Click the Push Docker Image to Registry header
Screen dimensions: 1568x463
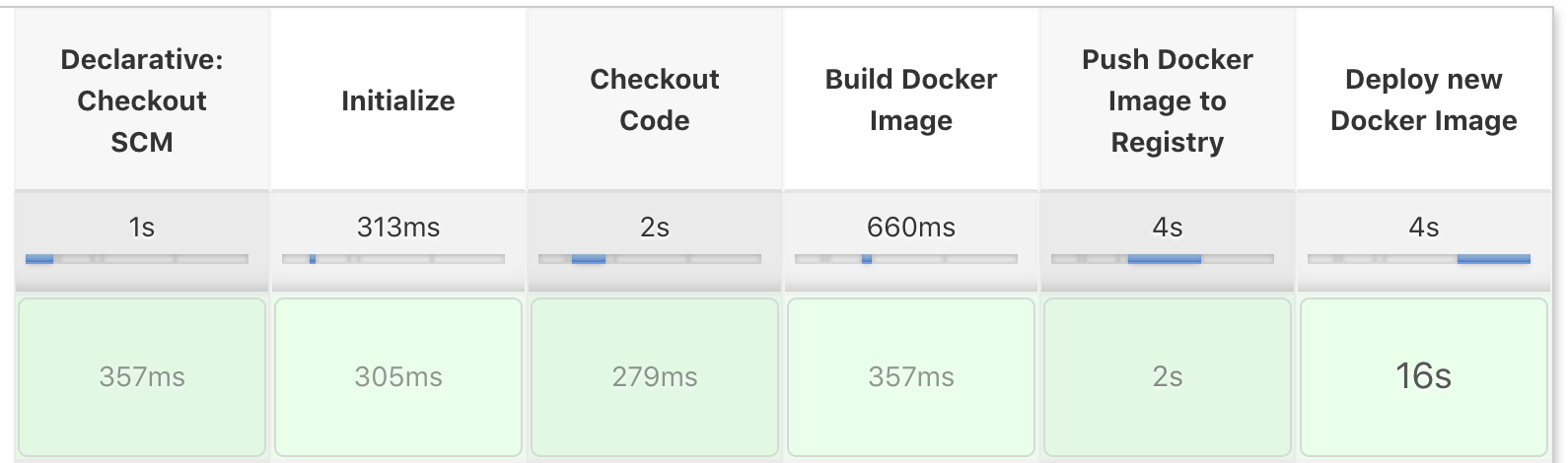pyautogui.click(x=1168, y=100)
